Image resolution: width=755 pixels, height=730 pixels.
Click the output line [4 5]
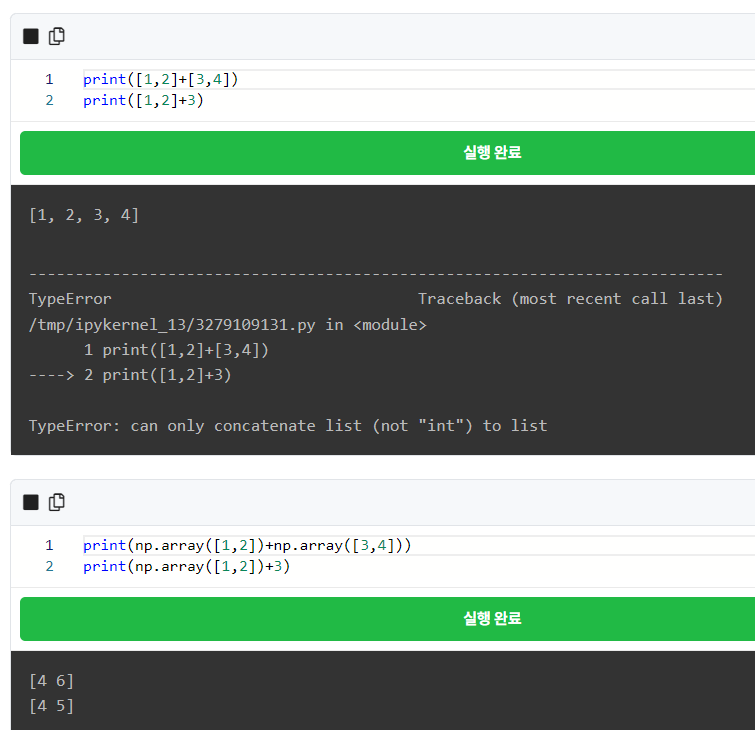click(x=52, y=706)
